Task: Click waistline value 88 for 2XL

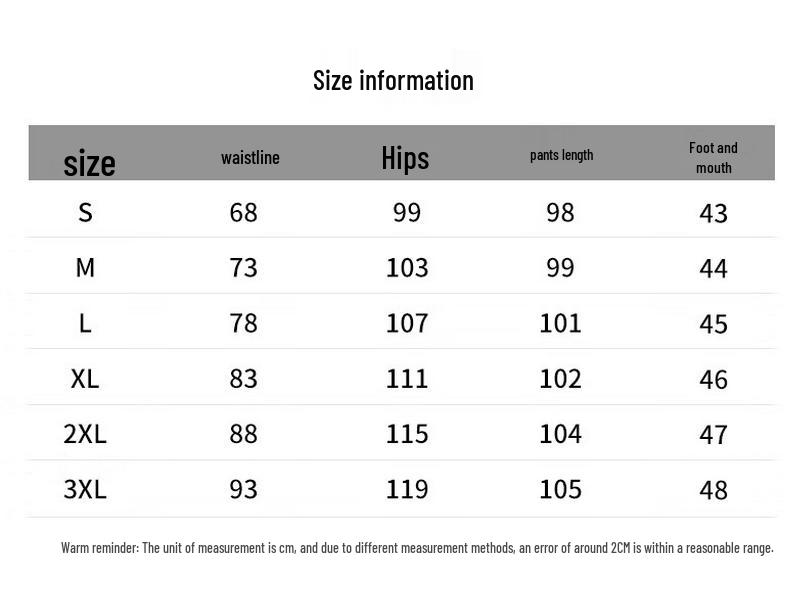Action: click(x=243, y=434)
